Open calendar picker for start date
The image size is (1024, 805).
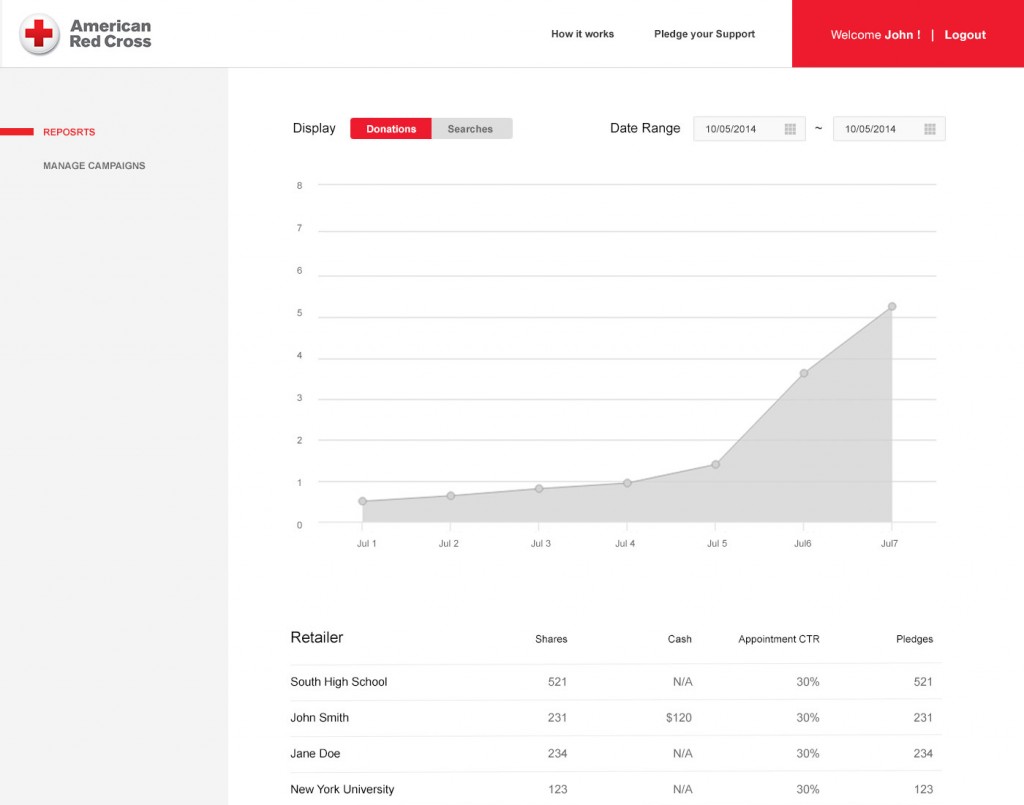pyautogui.click(x=790, y=129)
